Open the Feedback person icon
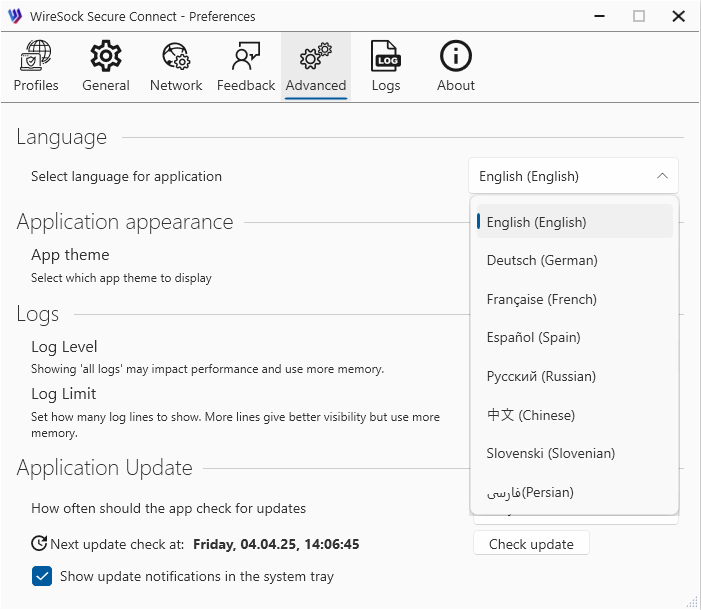Viewport: 701px width, 610px height. point(246,55)
